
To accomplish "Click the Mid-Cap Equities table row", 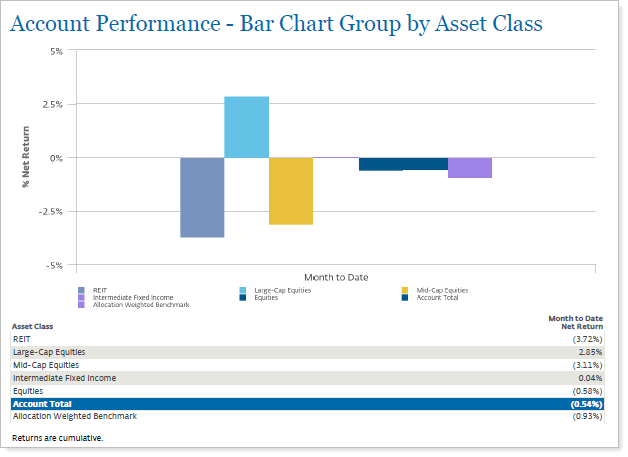I will pos(306,366).
